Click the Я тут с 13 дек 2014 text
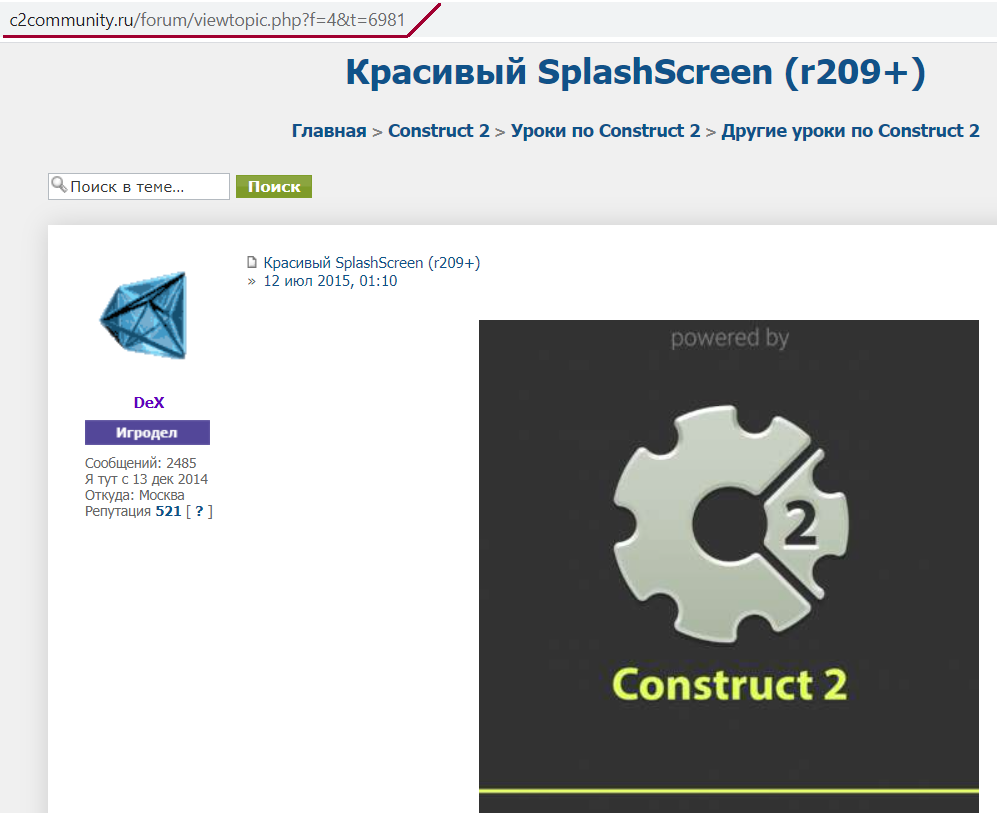 (x=146, y=479)
